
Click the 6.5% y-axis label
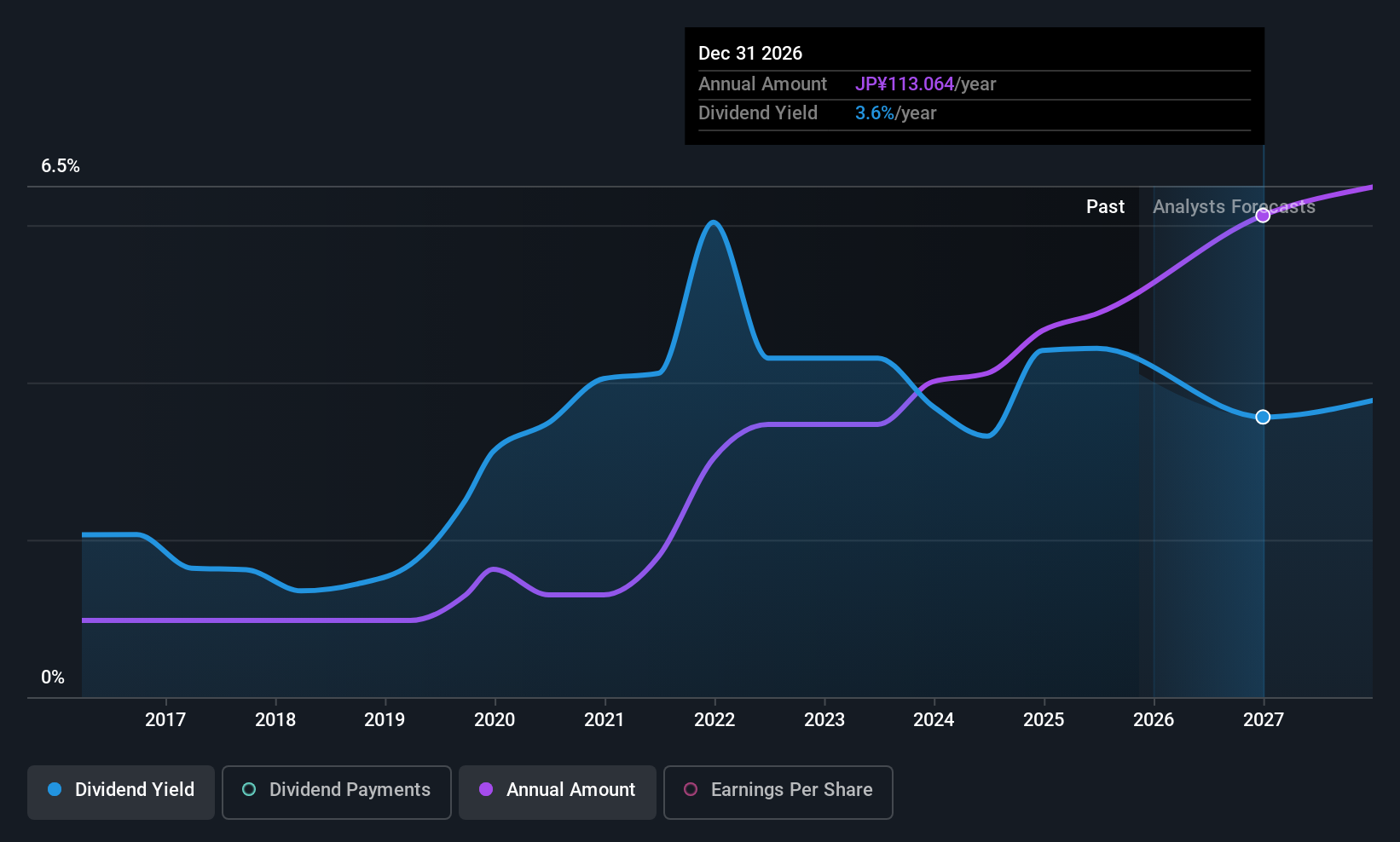(x=61, y=166)
